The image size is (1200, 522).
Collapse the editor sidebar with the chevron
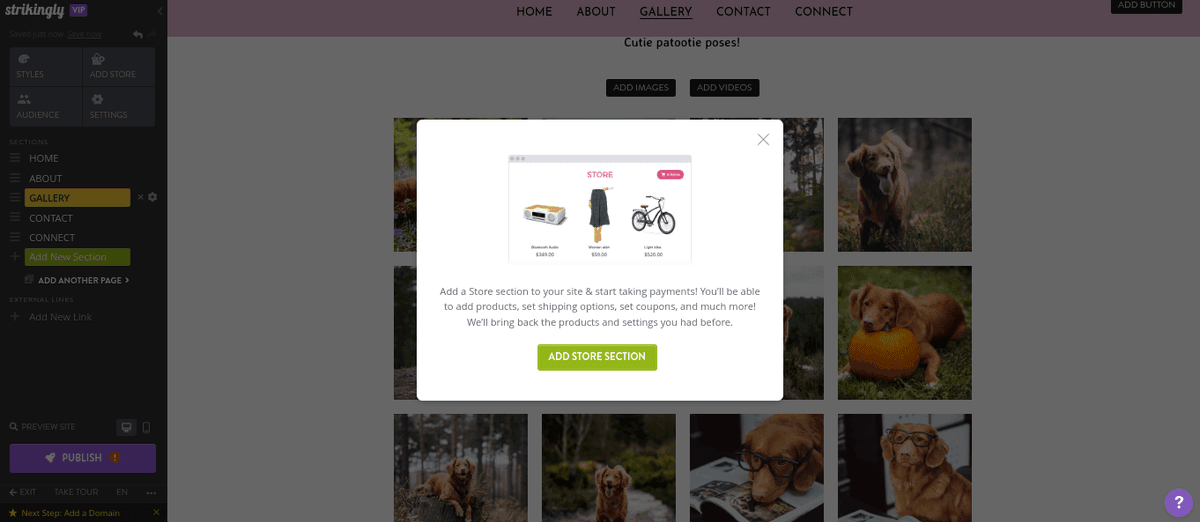point(160,11)
